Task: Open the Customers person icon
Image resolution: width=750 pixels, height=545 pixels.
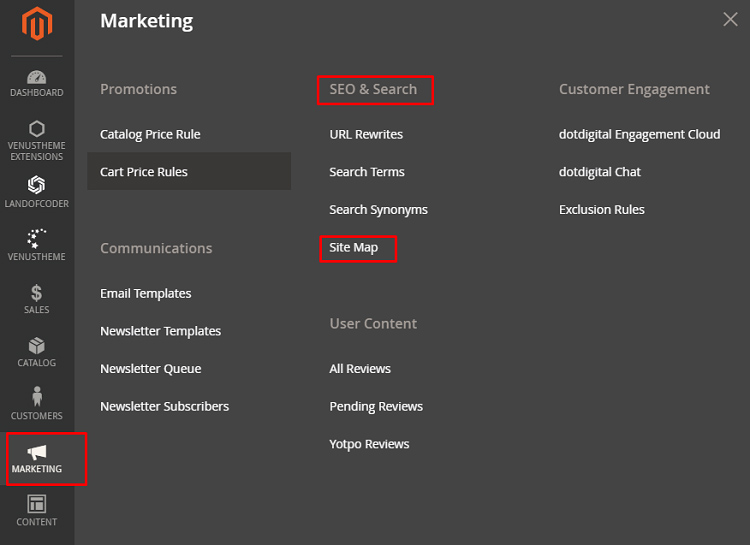Action: pyautogui.click(x=37, y=398)
